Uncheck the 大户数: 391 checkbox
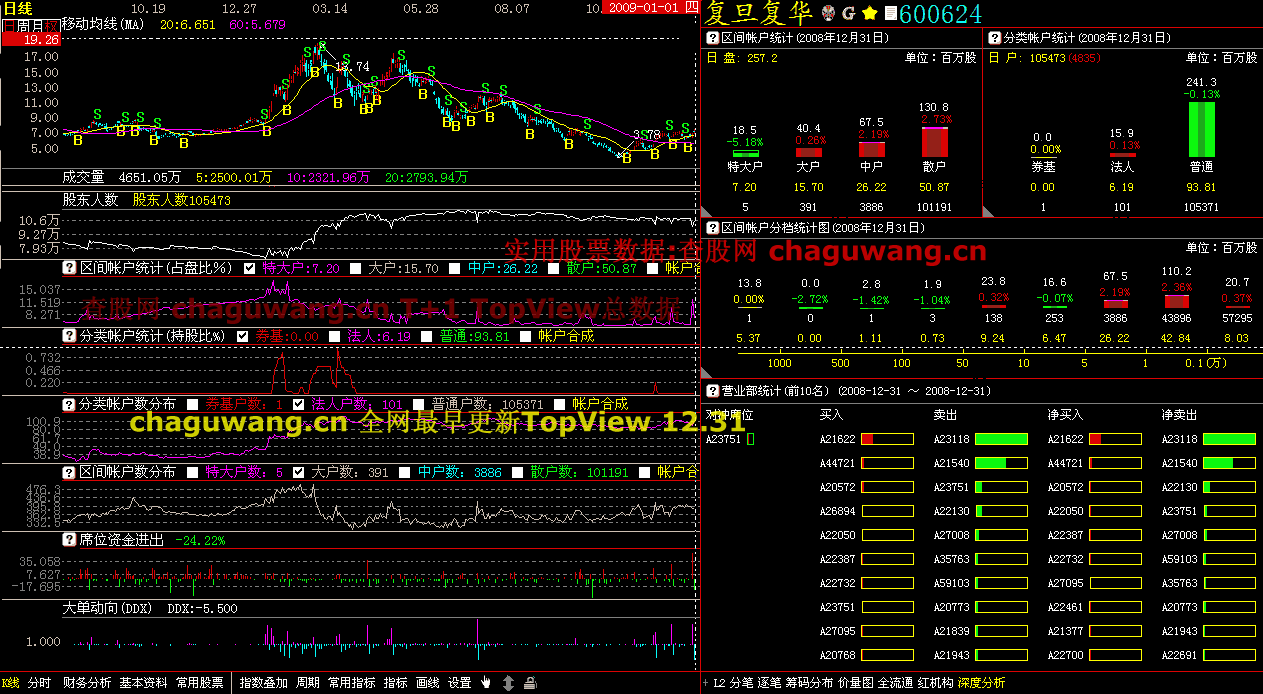Viewport: 1263px width, 694px height. click(298, 472)
